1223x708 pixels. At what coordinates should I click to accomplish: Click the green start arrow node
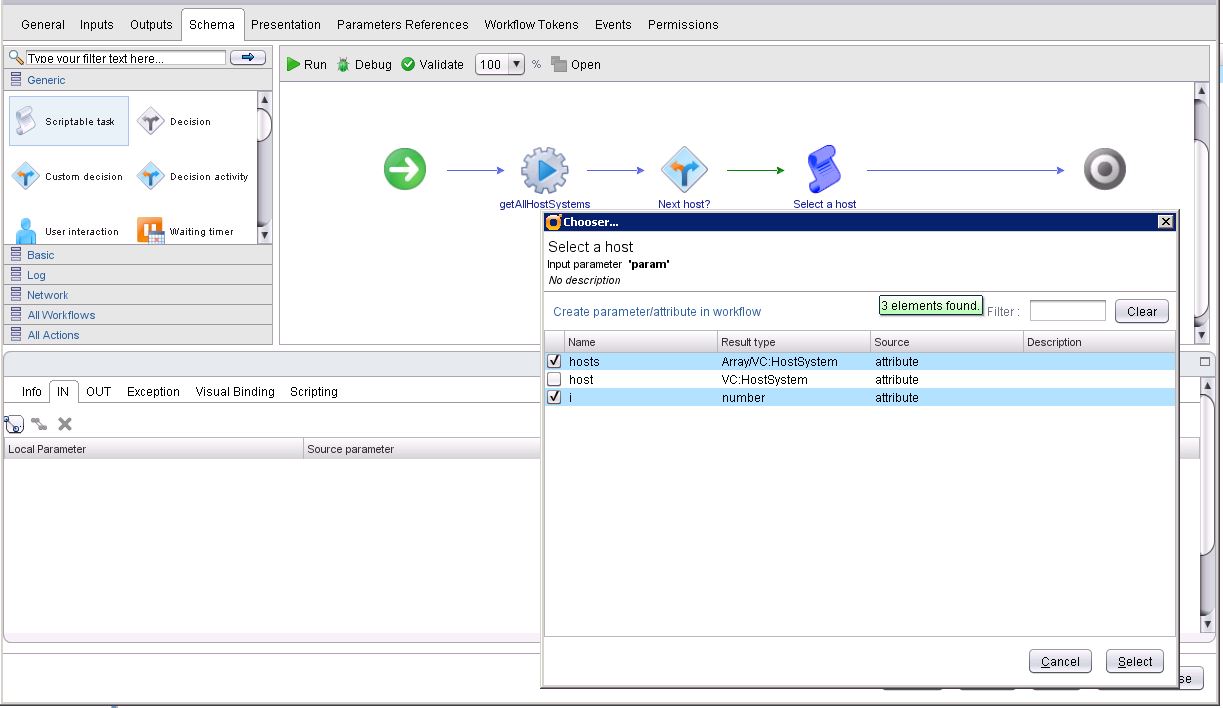[405, 170]
